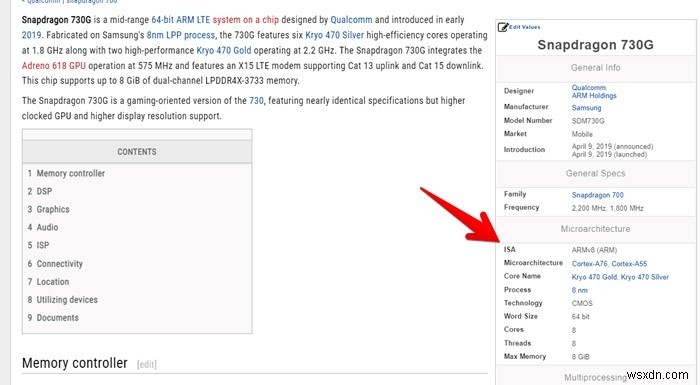This screenshot has width=700, height=385.
Task: Click the General Specs section header
Action: [x=595, y=173]
